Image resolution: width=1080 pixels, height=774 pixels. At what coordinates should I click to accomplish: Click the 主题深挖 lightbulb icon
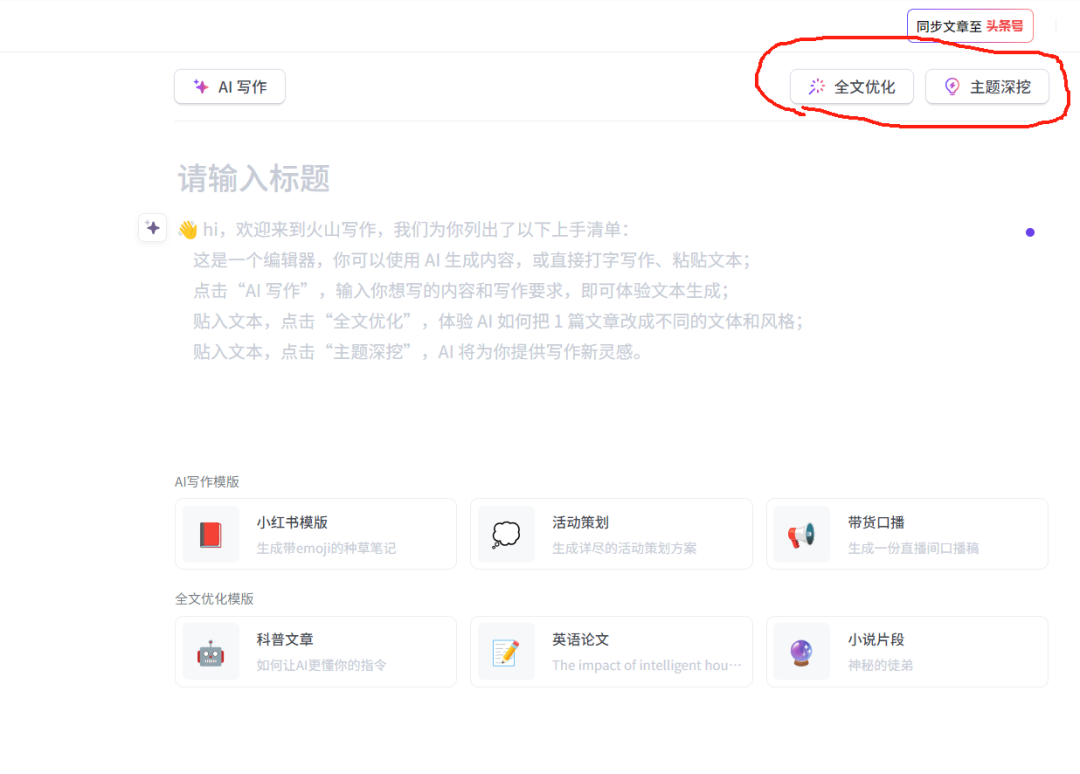click(x=953, y=86)
